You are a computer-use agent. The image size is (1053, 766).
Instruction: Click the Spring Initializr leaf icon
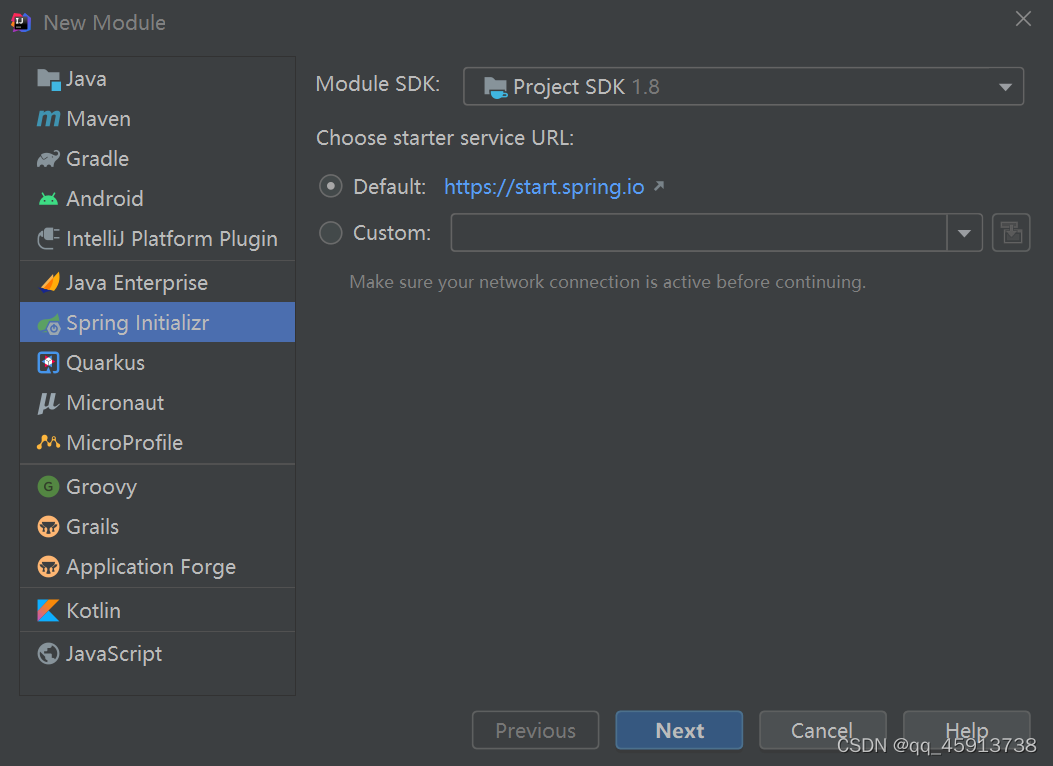click(48, 324)
